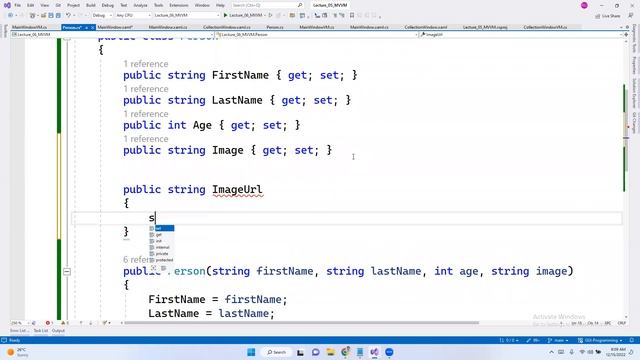Screen dimensions: 640x360
Task: Open the Error List panel tab
Action: 19,331
